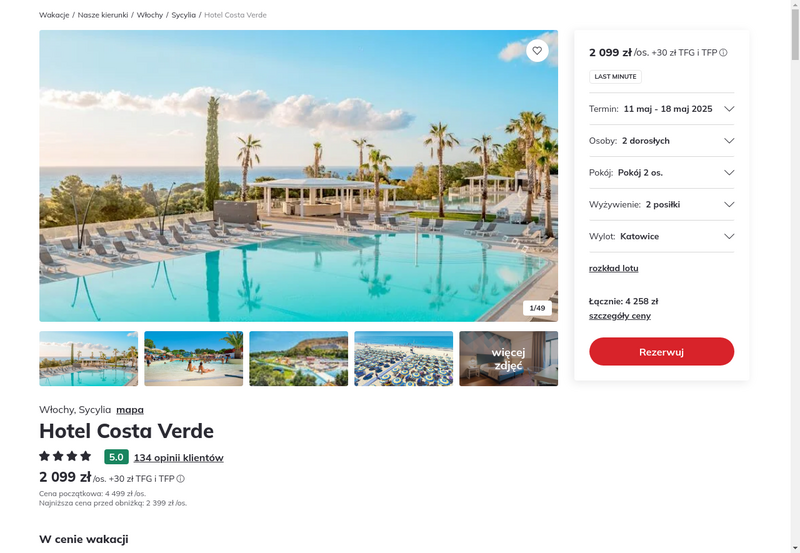Image resolution: width=800 pixels, height=553 pixels.
Task: Select the beach umbrellas thumbnail photo
Action: click(x=404, y=359)
